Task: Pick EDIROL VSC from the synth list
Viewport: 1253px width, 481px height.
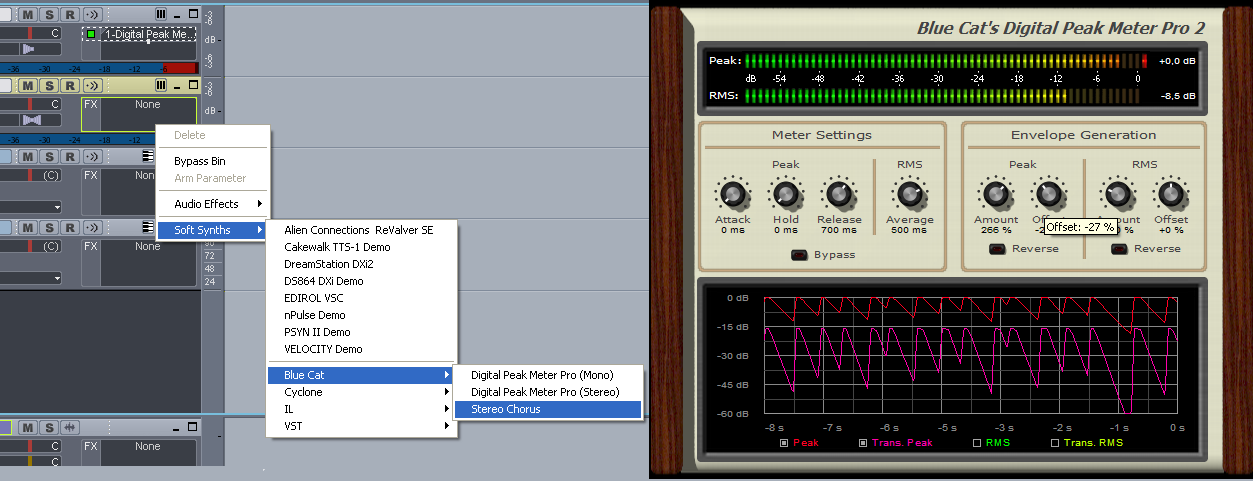Action: 360,298
